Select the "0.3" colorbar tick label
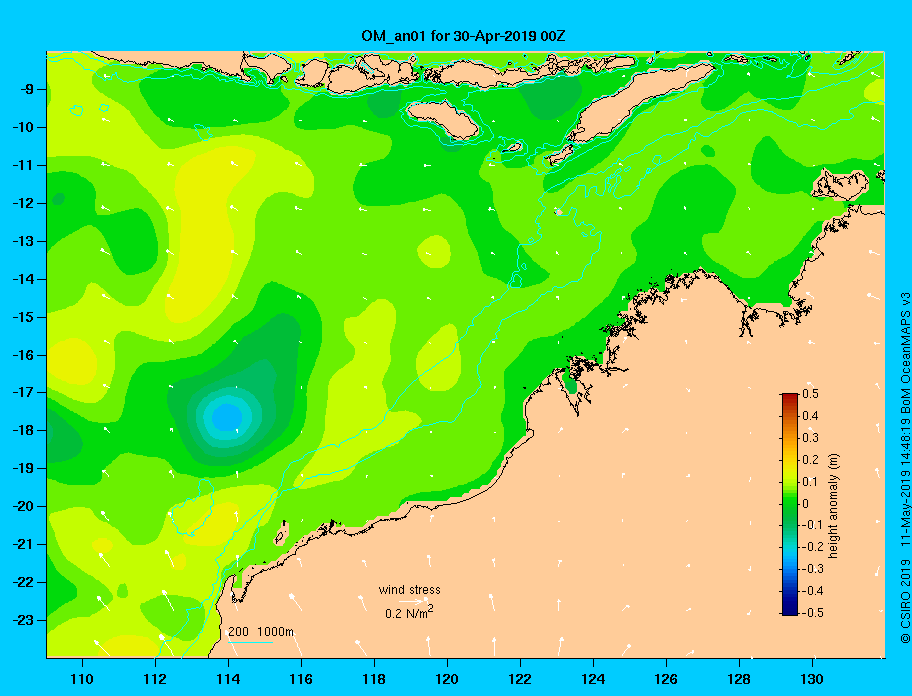 tap(810, 438)
